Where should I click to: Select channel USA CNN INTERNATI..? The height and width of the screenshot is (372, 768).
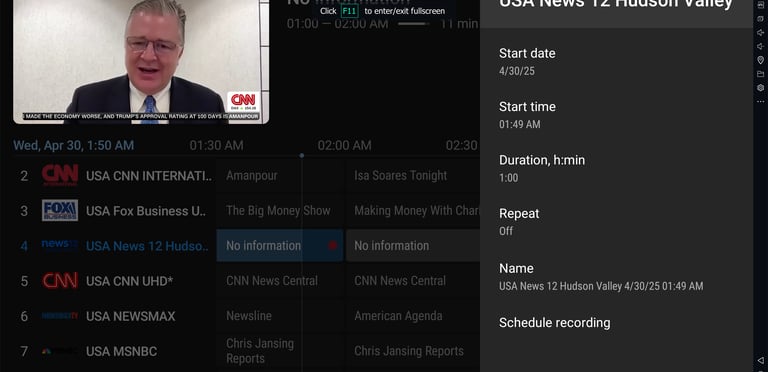pyautogui.click(x=149, y=176)
